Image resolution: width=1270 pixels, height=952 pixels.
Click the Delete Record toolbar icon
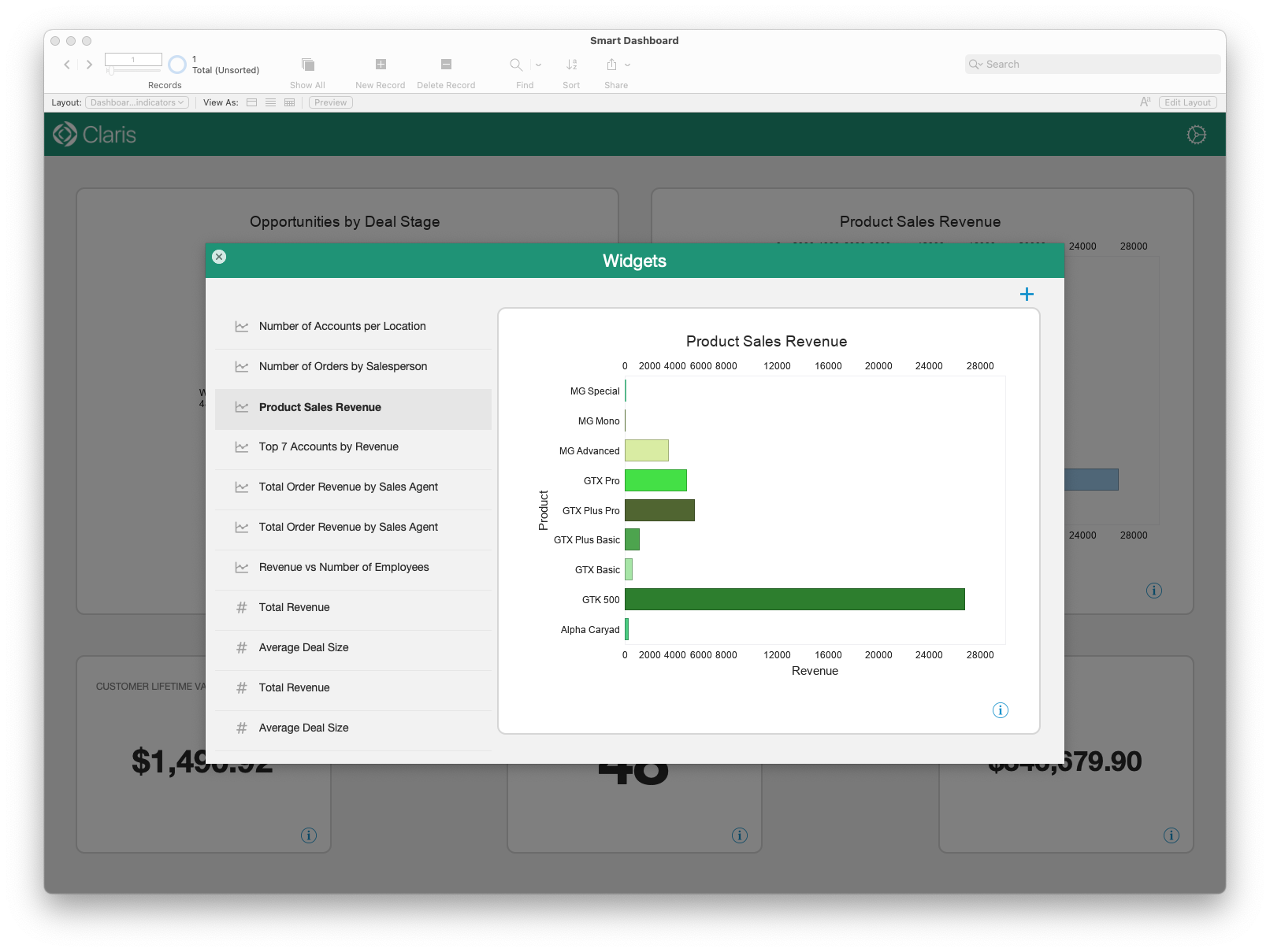[x=446, y=65]
